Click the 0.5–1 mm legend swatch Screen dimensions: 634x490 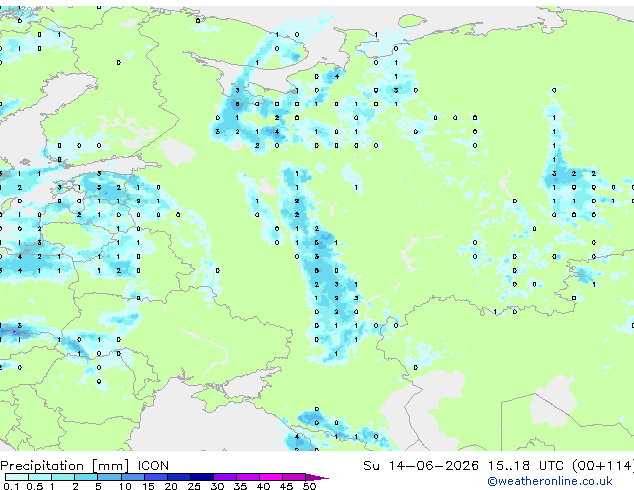pyautogui.click(x=40, y=477)
